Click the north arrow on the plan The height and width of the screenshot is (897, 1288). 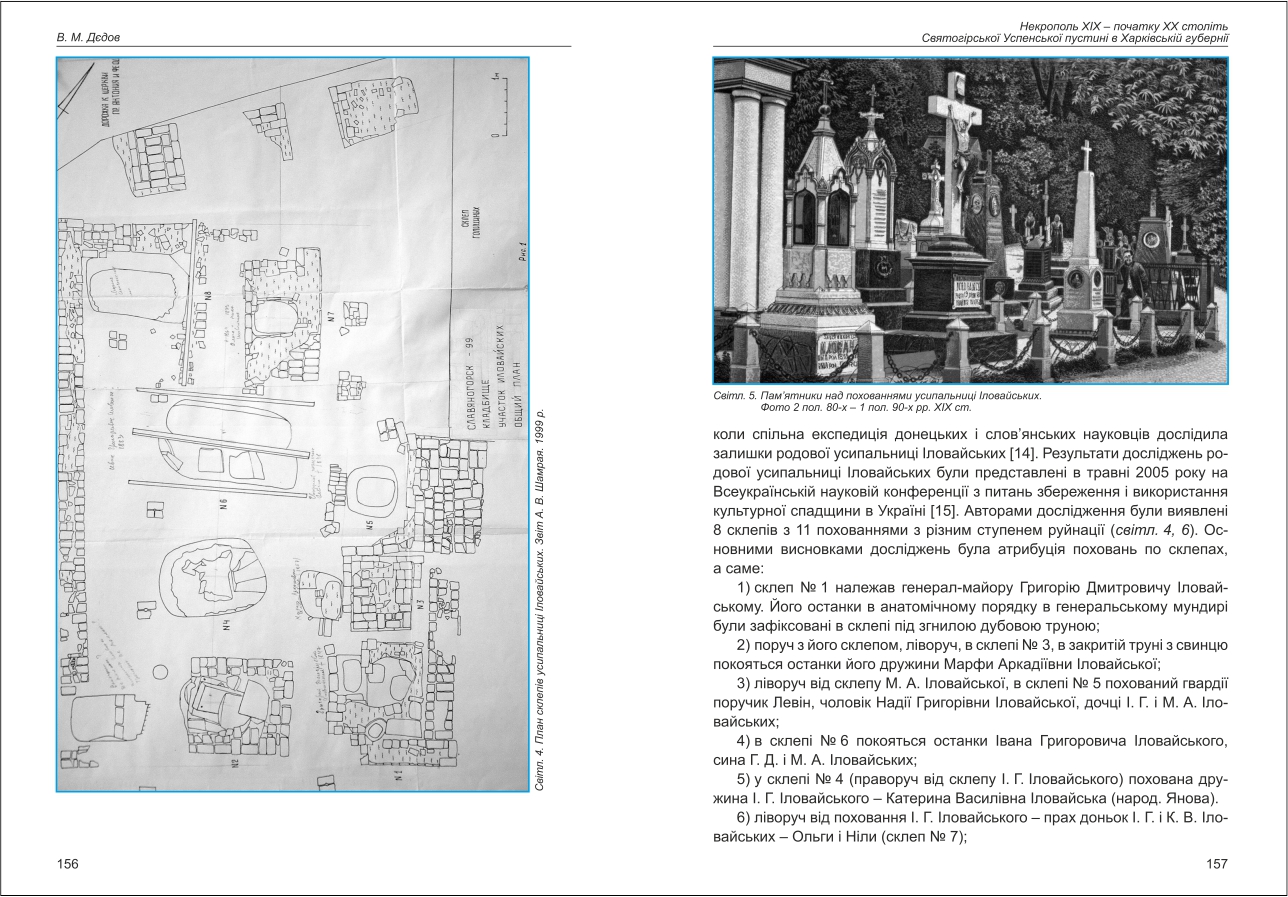pyautogui.click(x=70, y=100)
